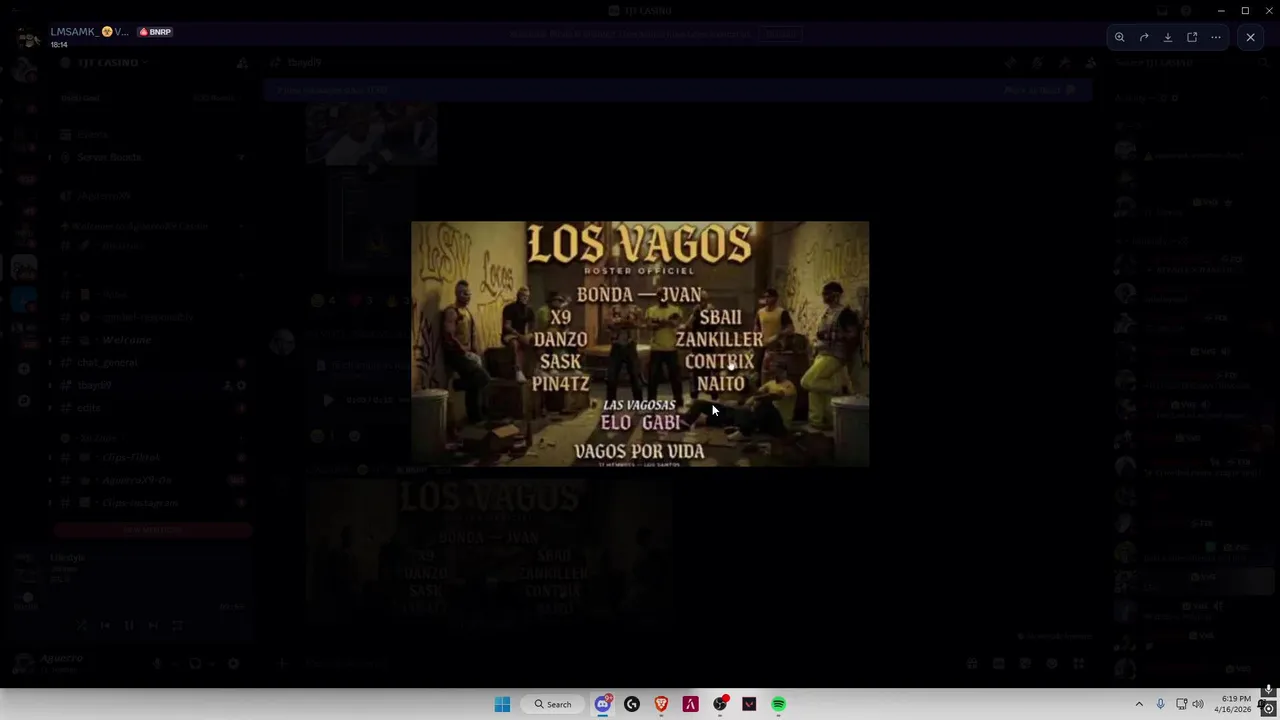
Task: Click the LMSAMK author name
Action: point(89,32)
